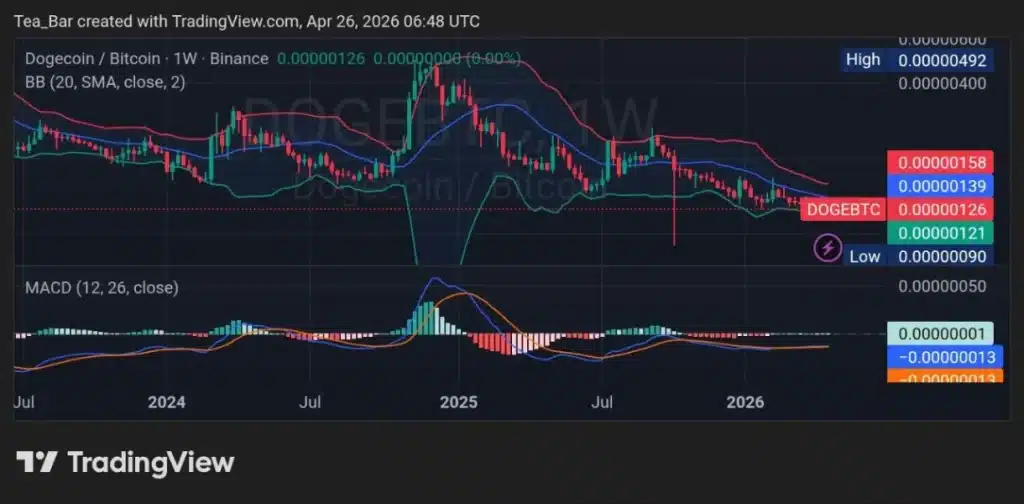Click the red DOGEBTC price tag
Image resolution: width=1024 pixels, height=504 pixels.
(x=843, y=210)
